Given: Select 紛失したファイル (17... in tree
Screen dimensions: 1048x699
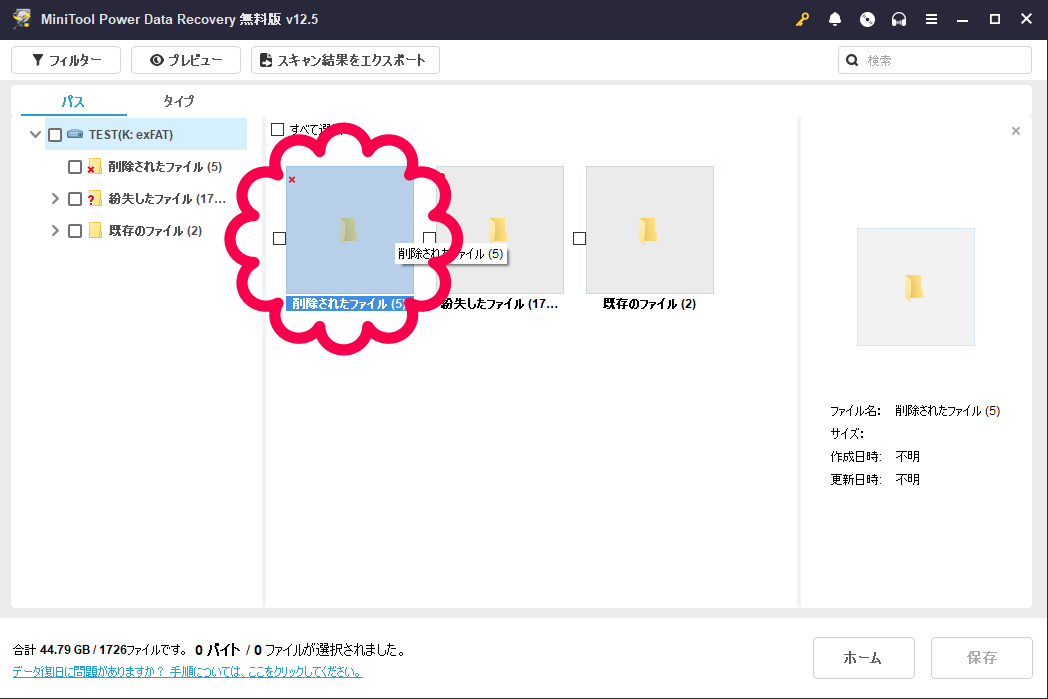Looking at the screenshot, I should tap(167, 198).
